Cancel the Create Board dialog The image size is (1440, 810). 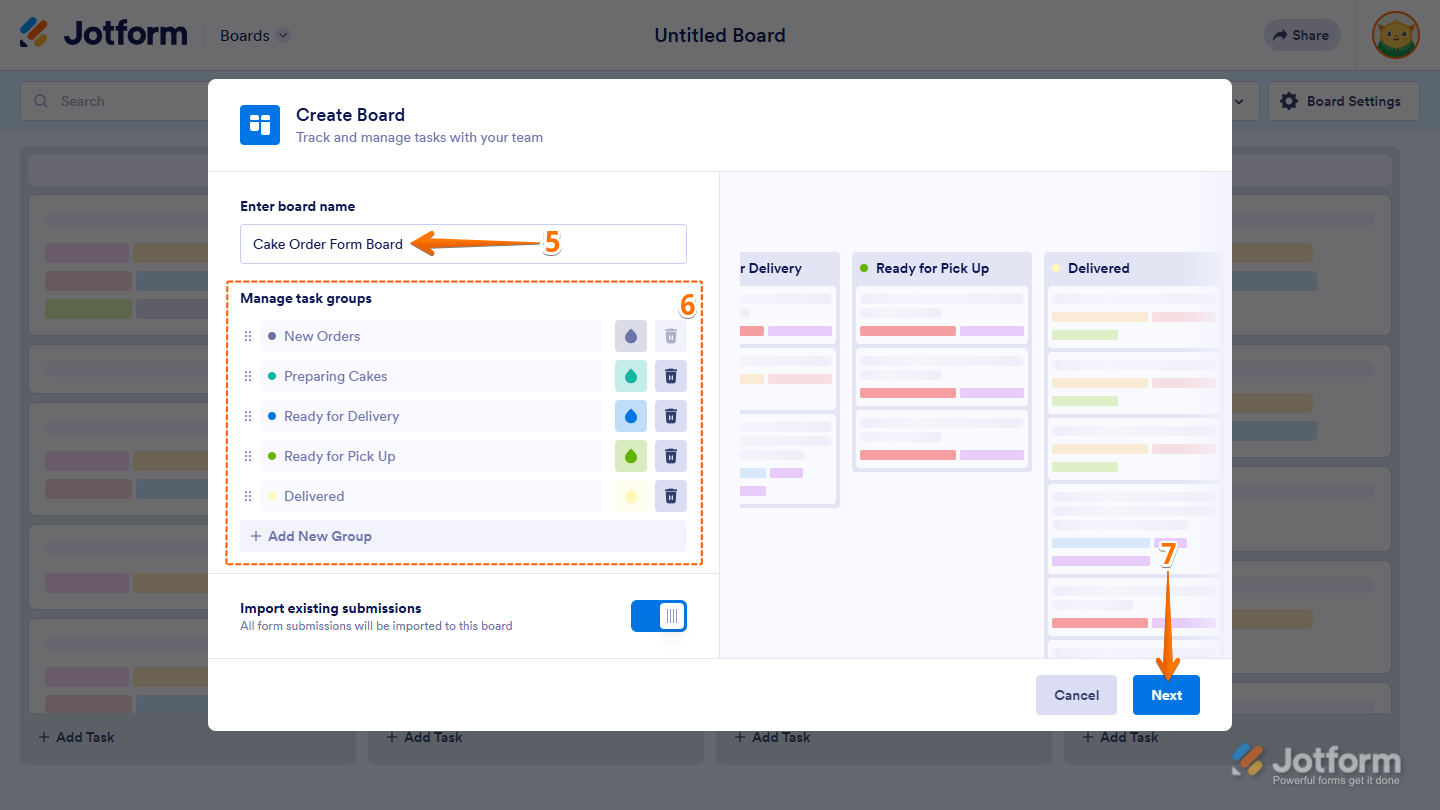(x=1076, y=695)
